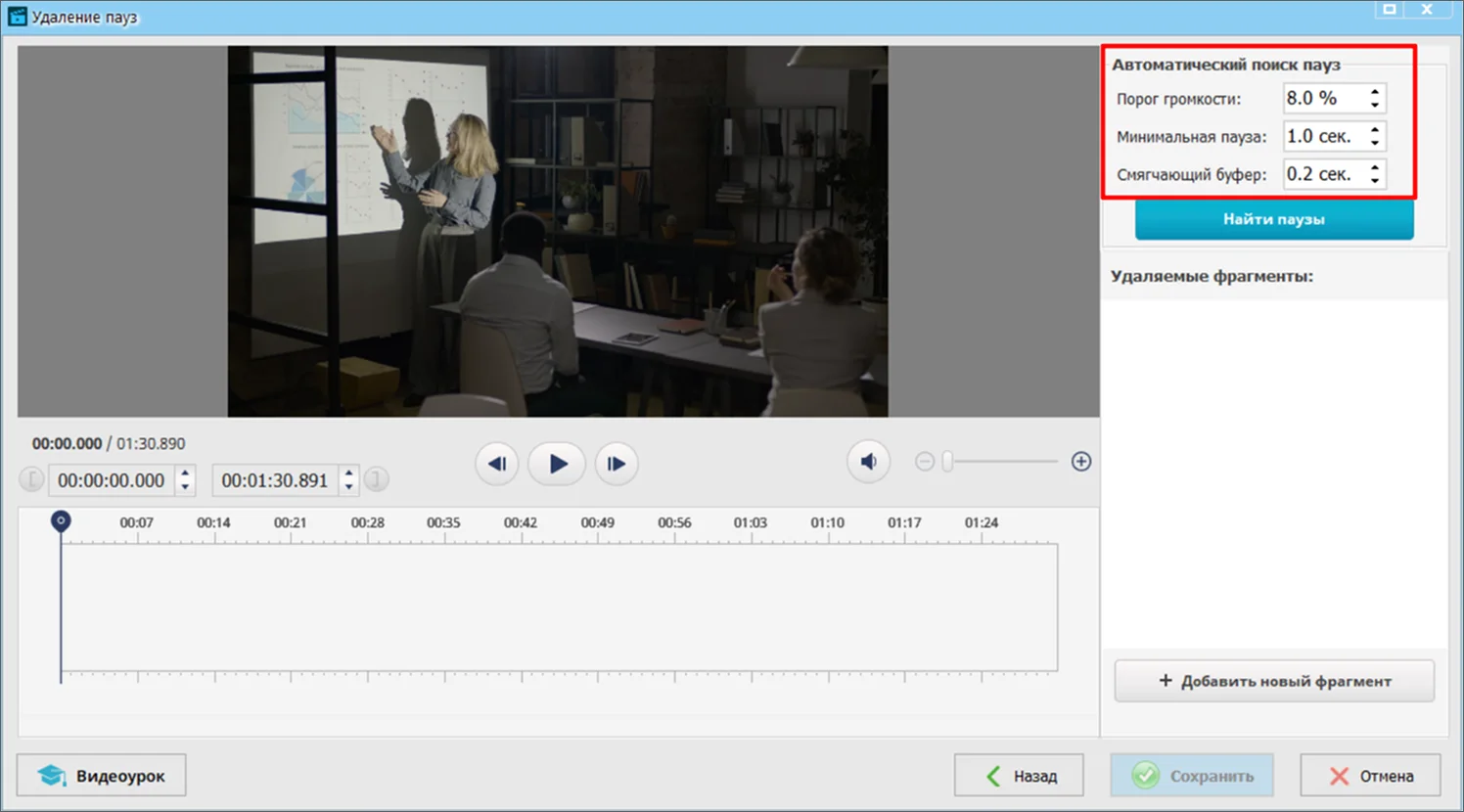This screenshot has width=1464, height=812.
Task: Mute audio with speaker icon
Action: point(868,462)
